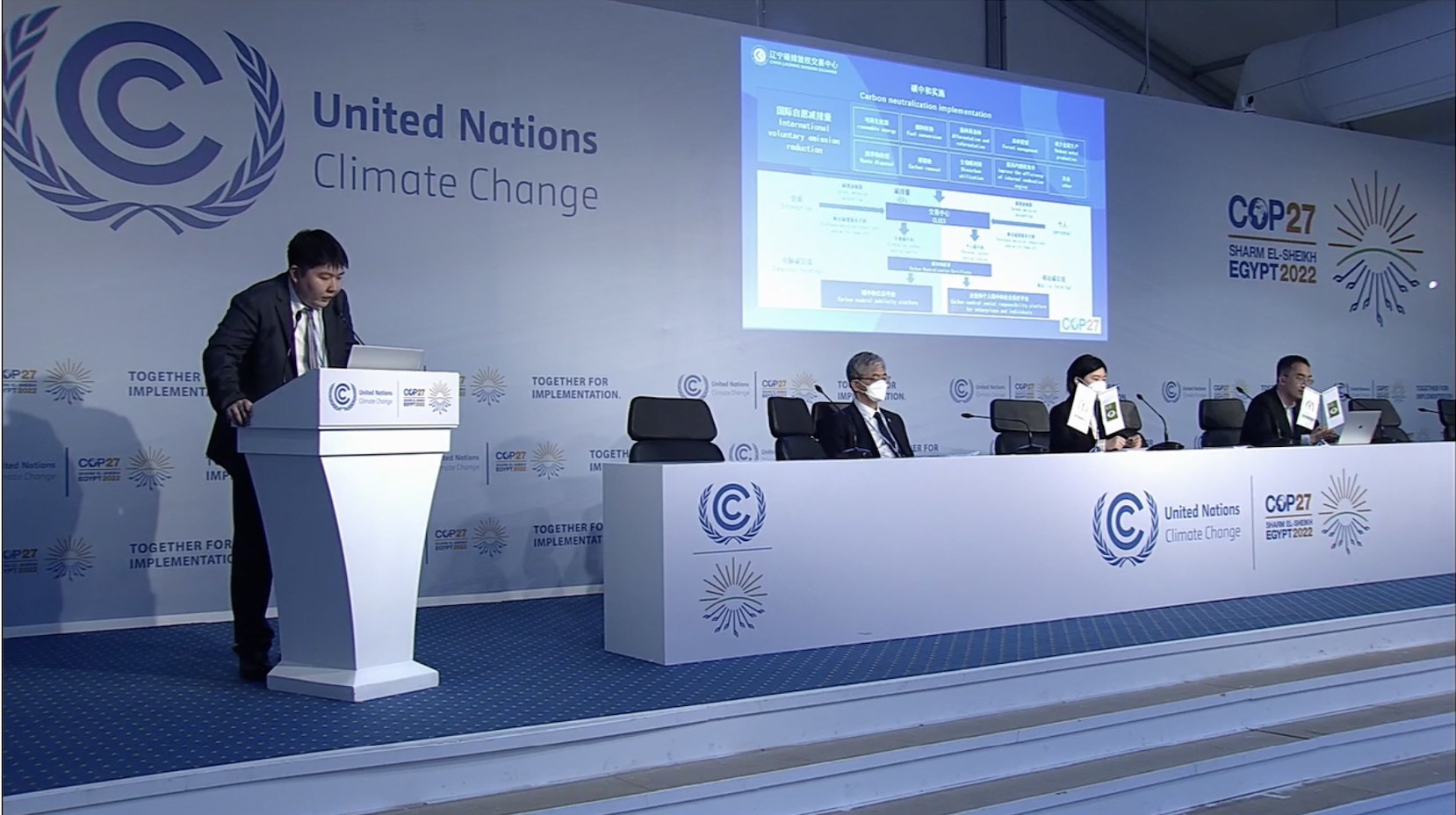Click 'Together for Implementation' text right of the podium
The height and width of the screenshot is (815, 1456).
point(575,388)
